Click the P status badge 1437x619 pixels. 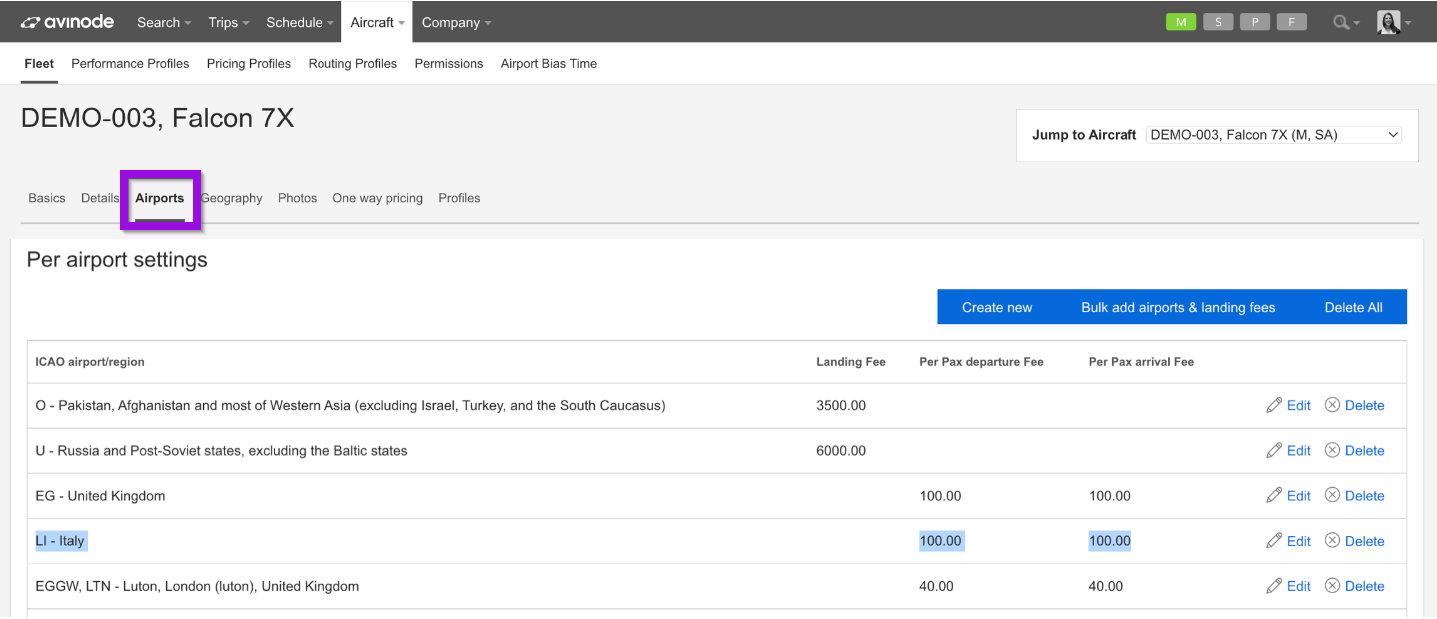coord(1255,22)
